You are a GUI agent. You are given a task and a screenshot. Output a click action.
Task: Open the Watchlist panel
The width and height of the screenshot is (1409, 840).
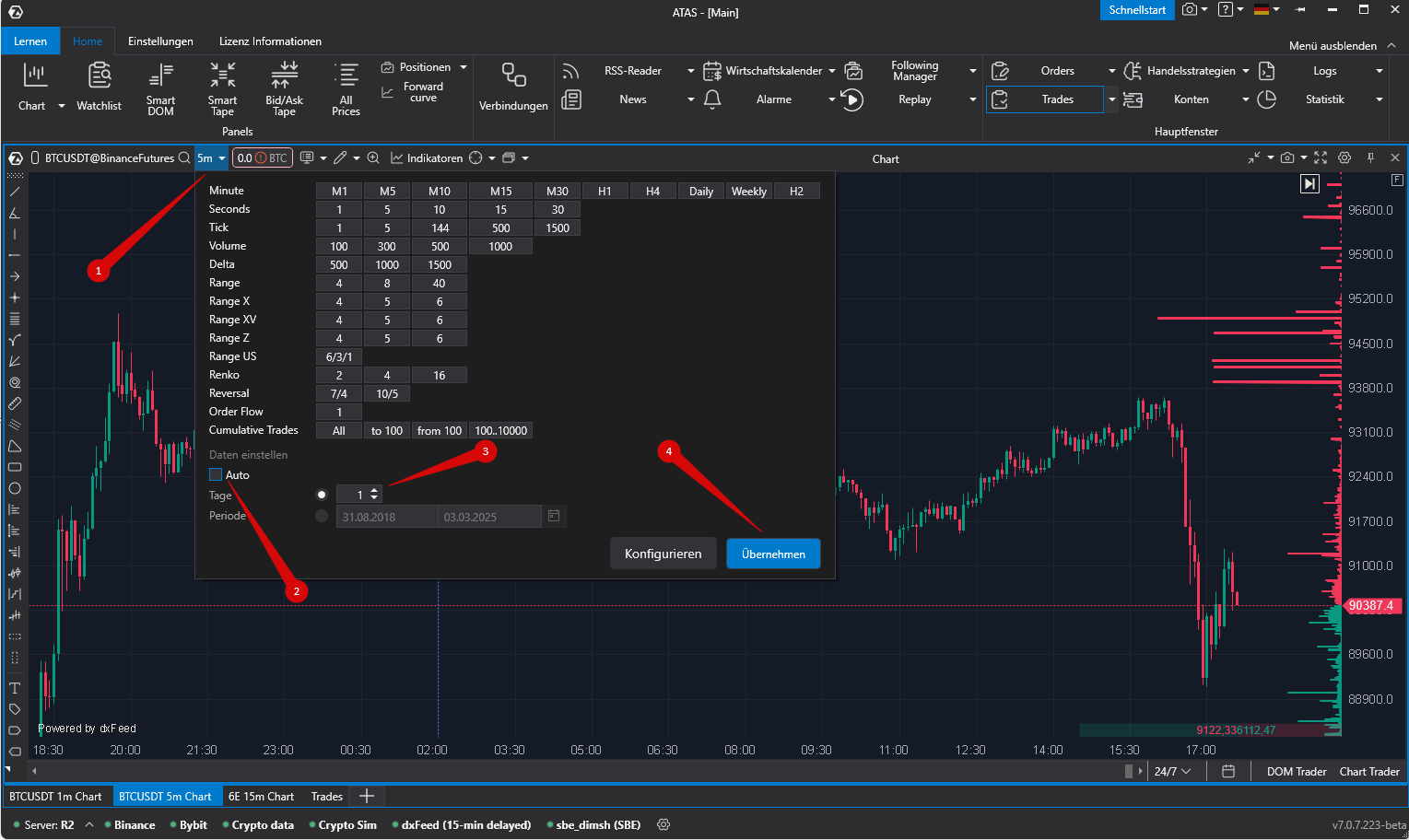(x=99, y=88)
